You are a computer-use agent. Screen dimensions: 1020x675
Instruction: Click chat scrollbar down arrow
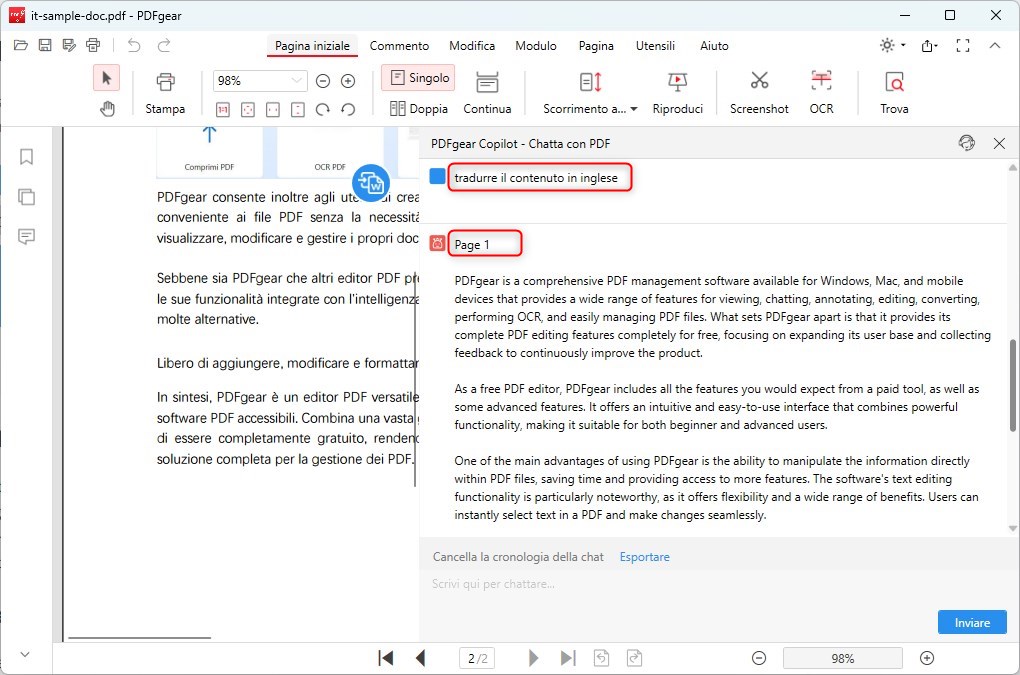(x=1012, y=529)
